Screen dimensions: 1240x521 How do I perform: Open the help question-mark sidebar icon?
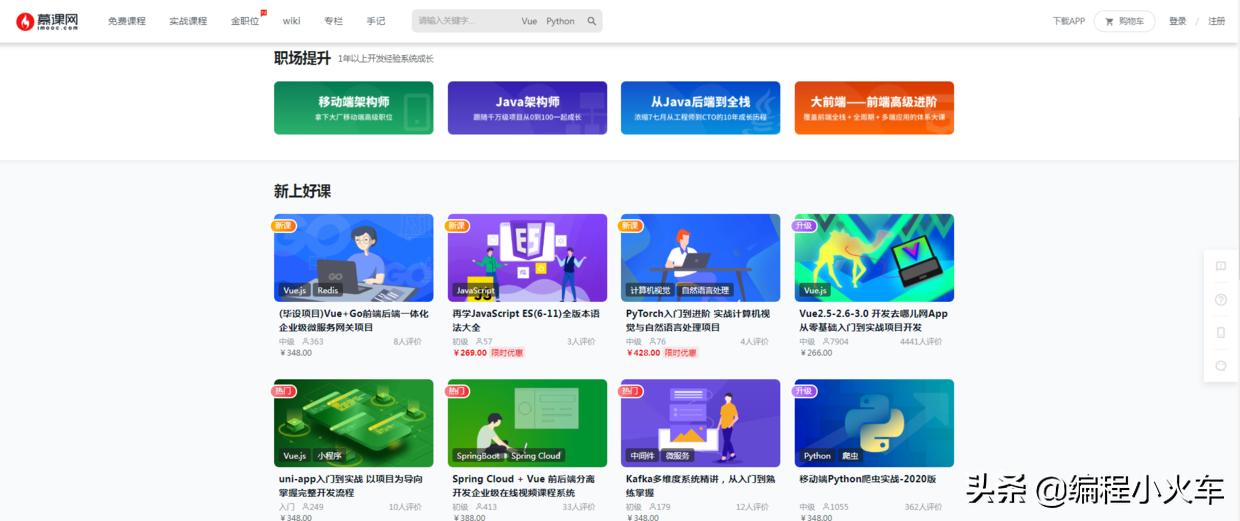(x=1221, y=299)
